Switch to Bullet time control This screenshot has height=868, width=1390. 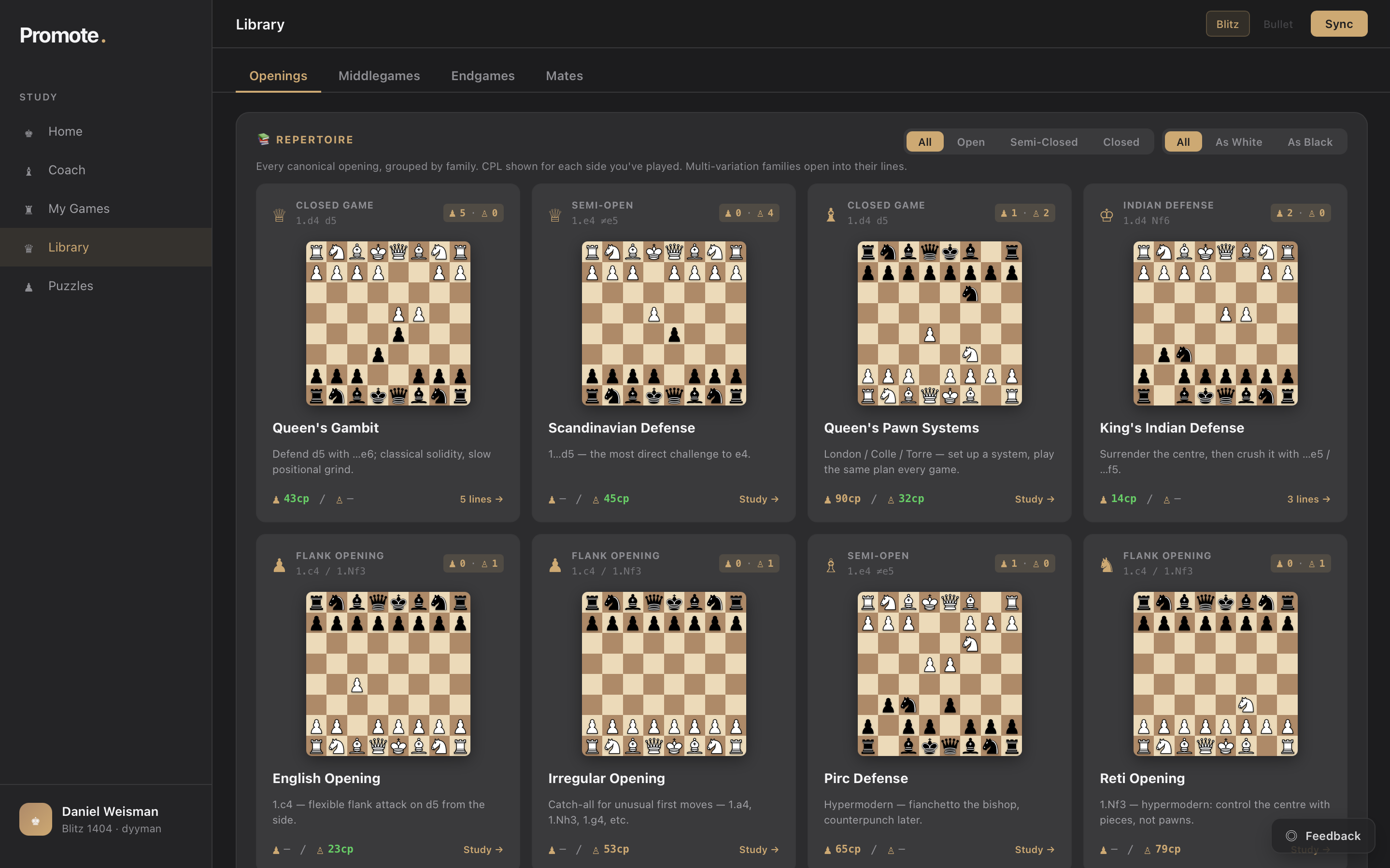coord(1278,24)
